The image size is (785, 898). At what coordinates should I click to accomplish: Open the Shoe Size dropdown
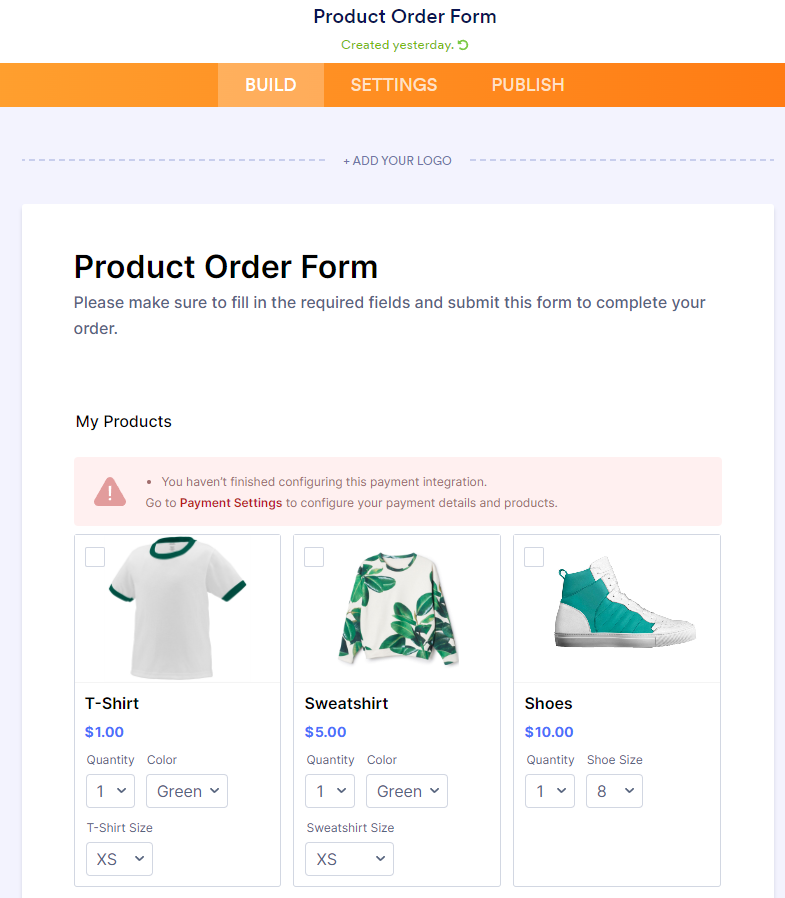614,791
